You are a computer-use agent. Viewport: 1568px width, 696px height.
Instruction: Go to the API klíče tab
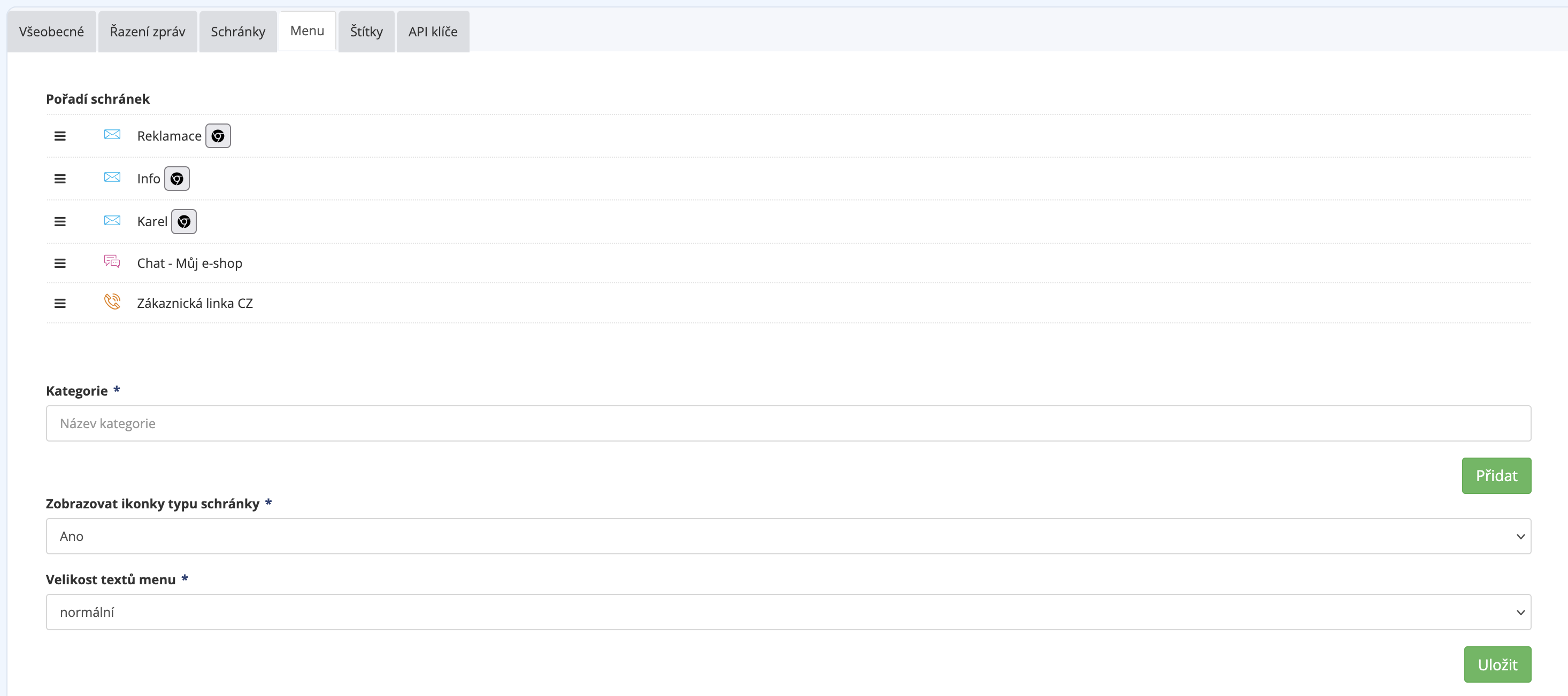pos(433,32)
